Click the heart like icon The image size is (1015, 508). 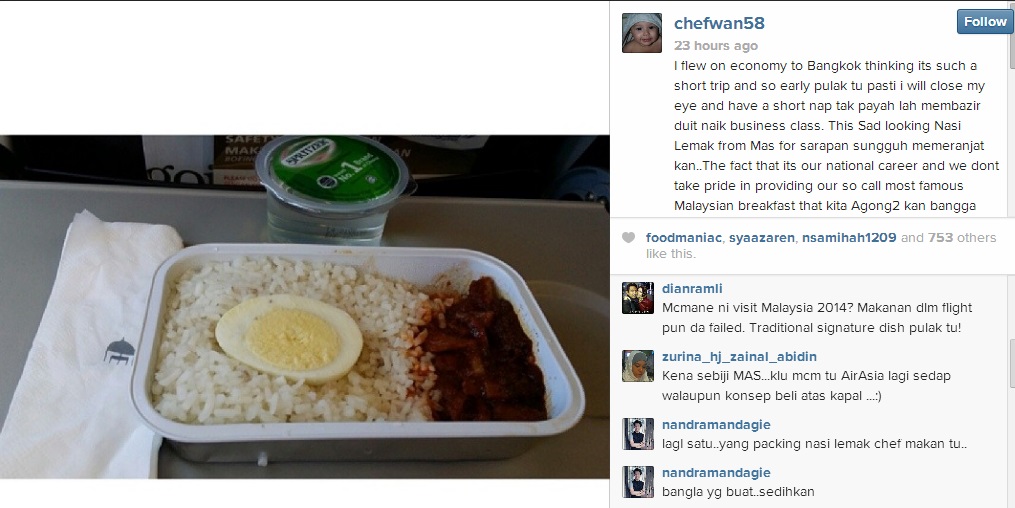point(628,237)
